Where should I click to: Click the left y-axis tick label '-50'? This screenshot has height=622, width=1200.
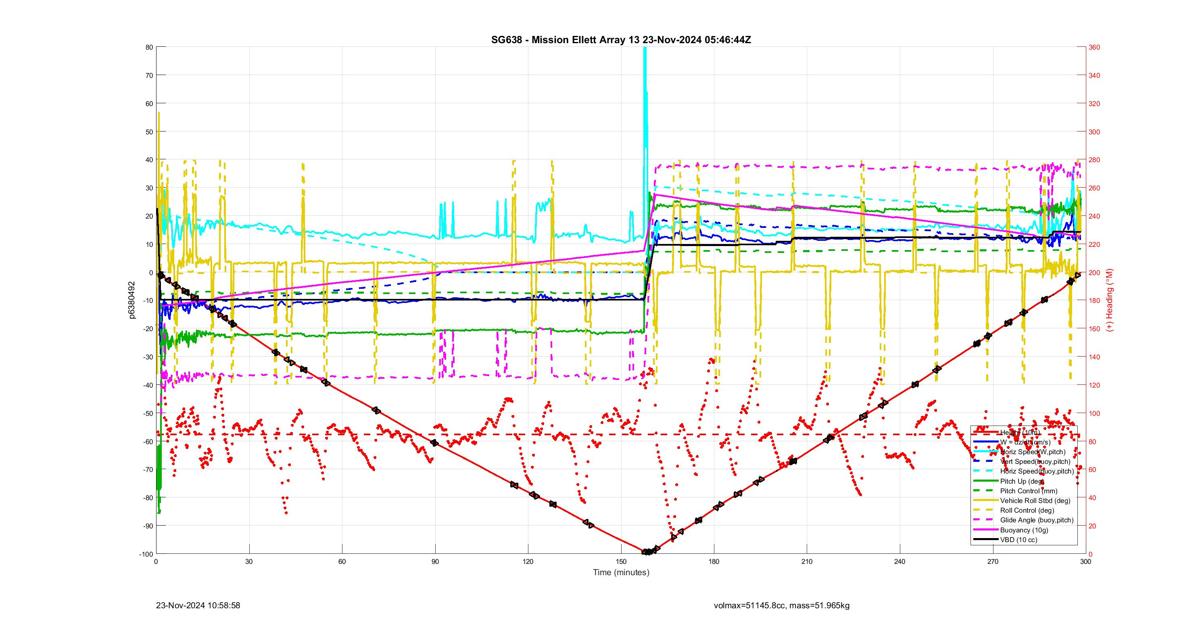click(x=147, y=413)
